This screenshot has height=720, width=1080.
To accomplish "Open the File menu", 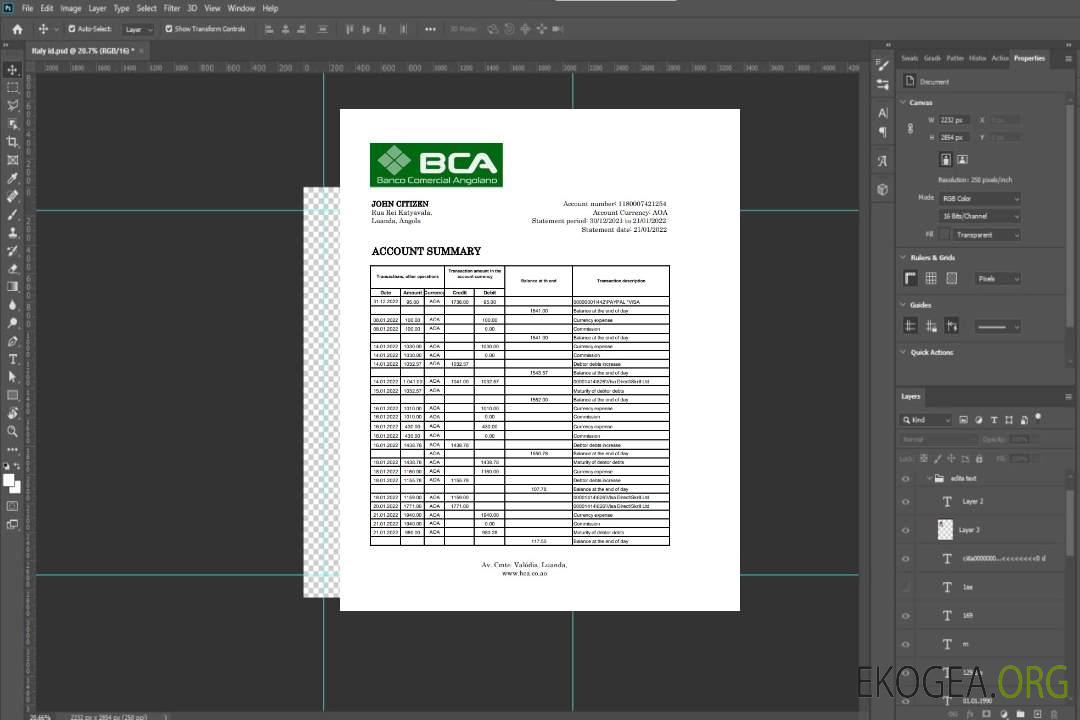I will point(28,8).
